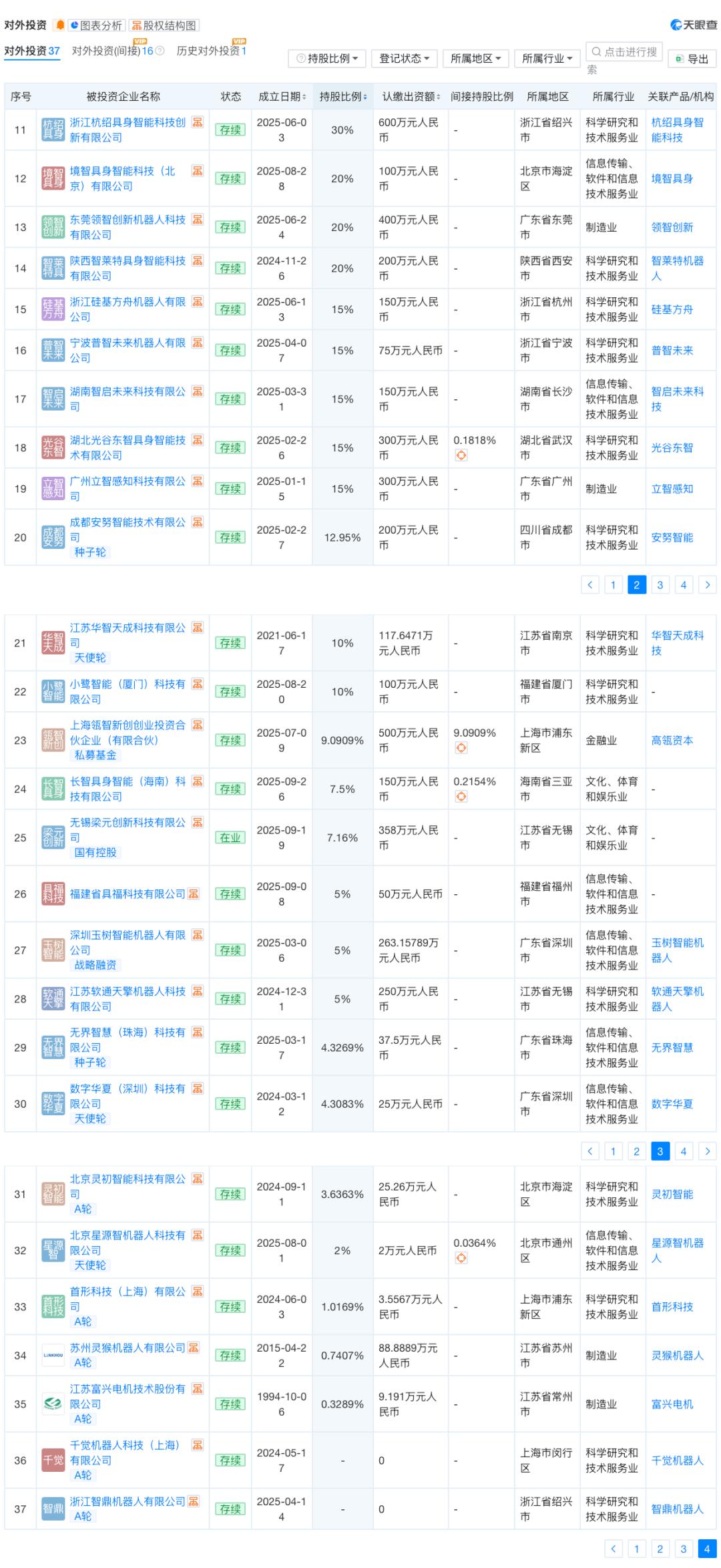This screenshot has height=1568, width=721.
Task: Click equity chart icon beside 苏州灵猴机器人有限公司
Action: 193,1348
